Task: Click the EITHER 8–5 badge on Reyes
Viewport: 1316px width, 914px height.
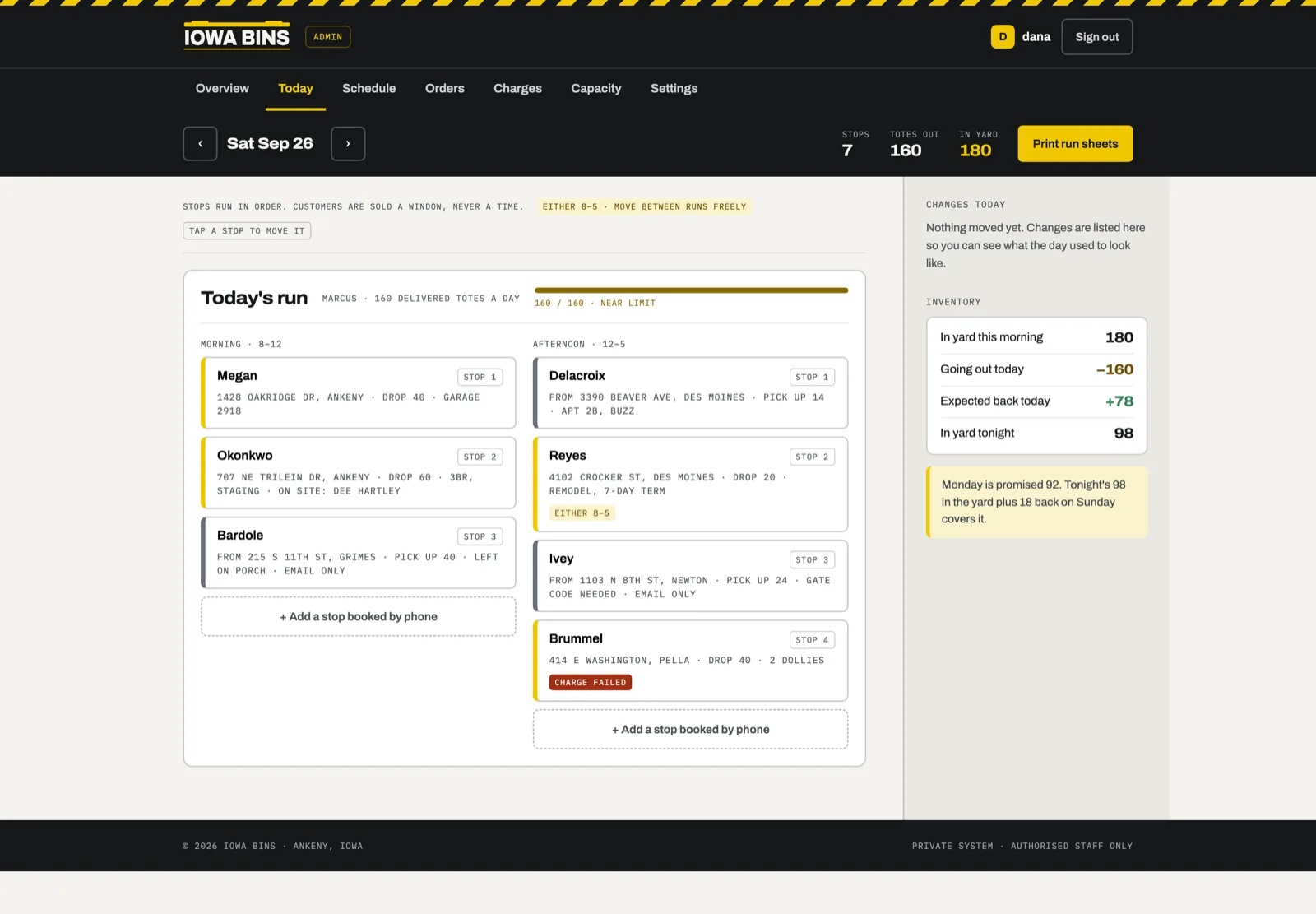Action: (582, 513)
